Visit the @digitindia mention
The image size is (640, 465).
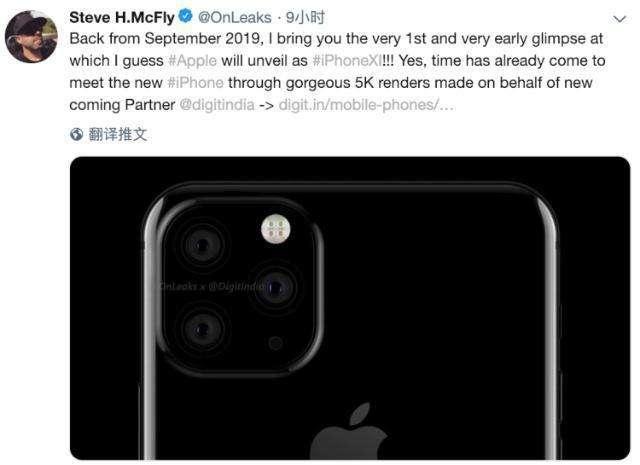coord(217,105)
